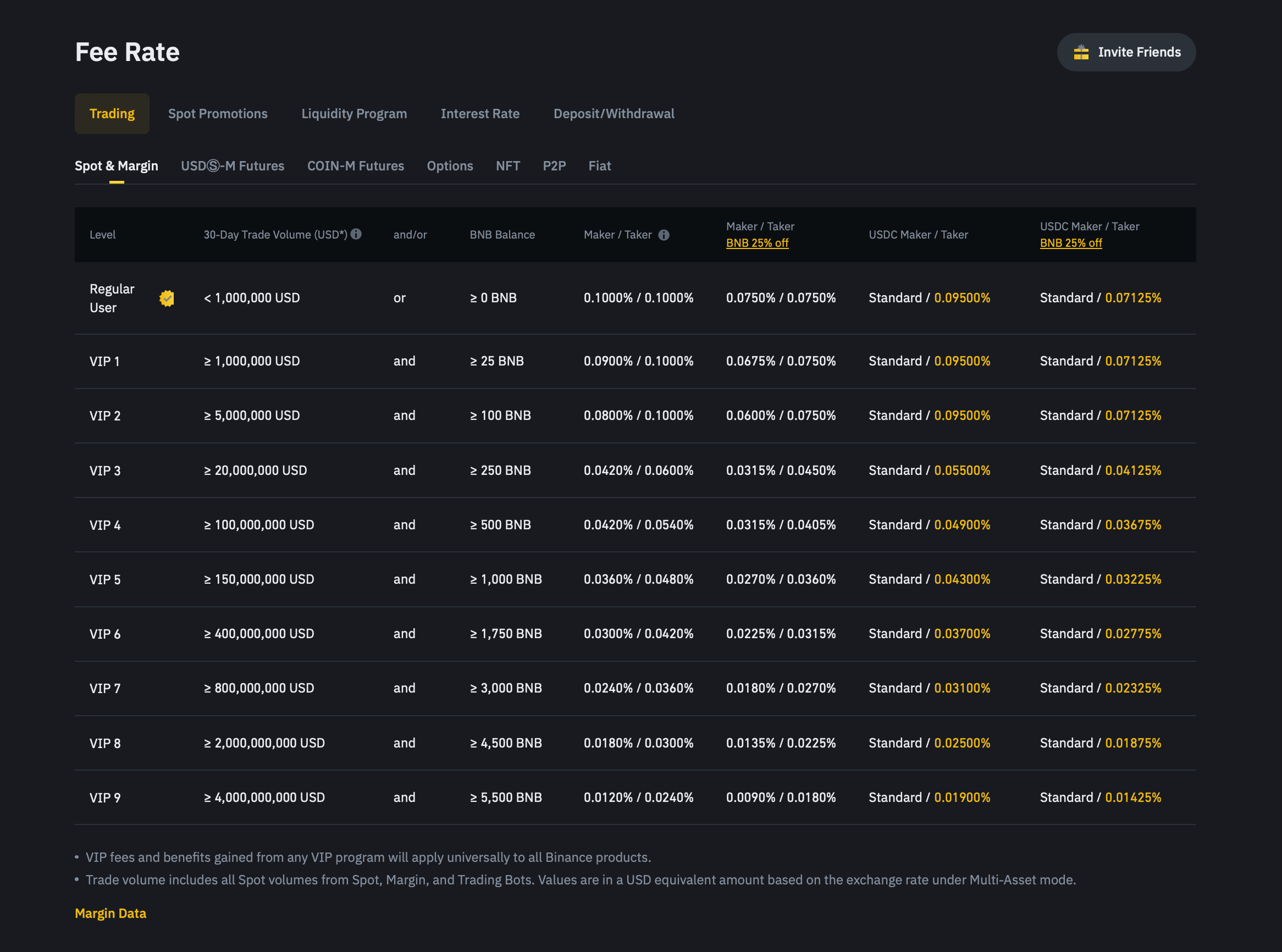
Task: Click the VIP 1 level cell
Action: (x=104, y=361)
